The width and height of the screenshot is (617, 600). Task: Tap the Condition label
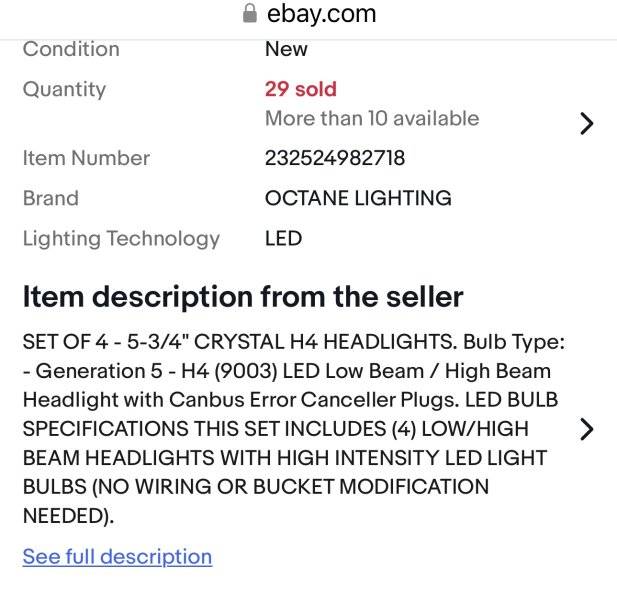pos(71,49)
